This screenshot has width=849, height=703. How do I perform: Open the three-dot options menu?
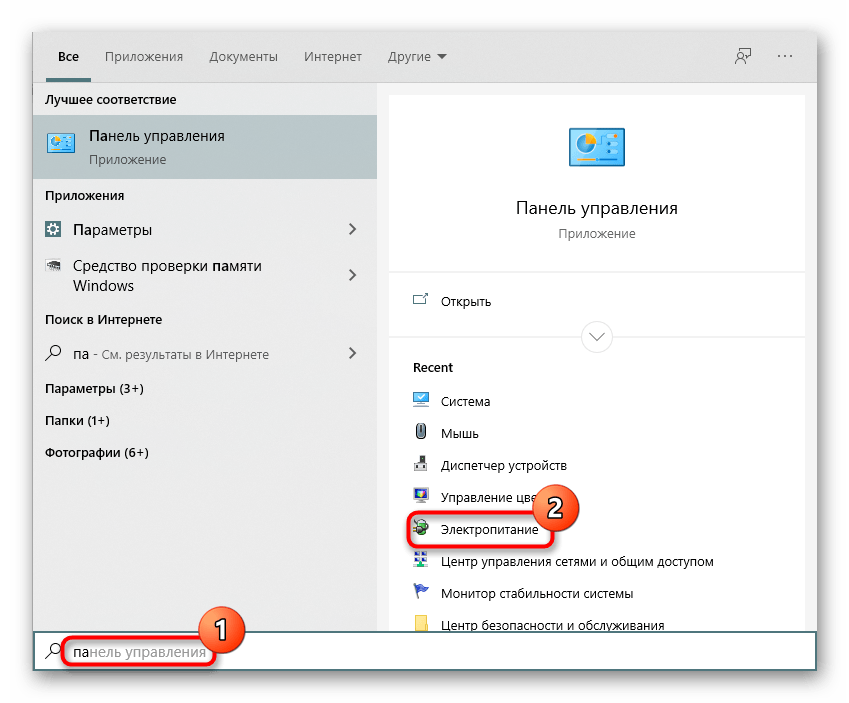785,56
